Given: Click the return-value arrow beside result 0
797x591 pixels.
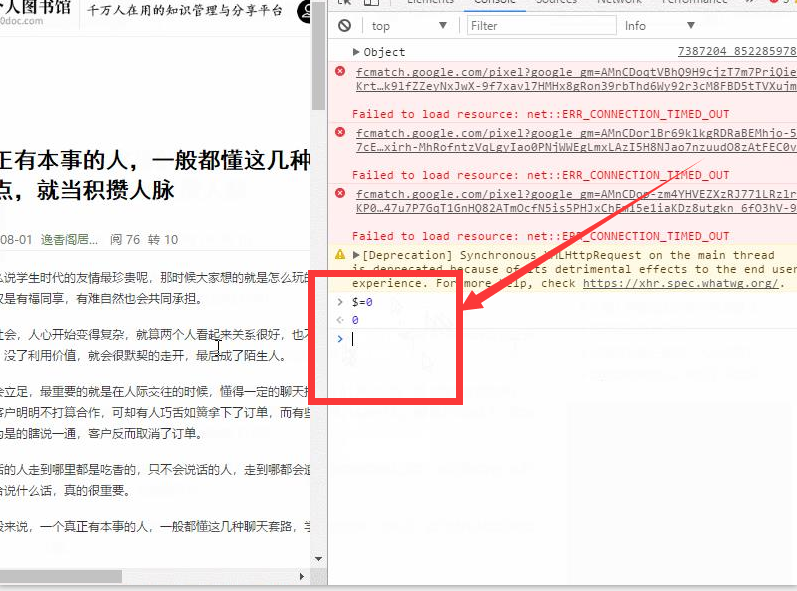Looking at the screenshot, I should 340,320.
